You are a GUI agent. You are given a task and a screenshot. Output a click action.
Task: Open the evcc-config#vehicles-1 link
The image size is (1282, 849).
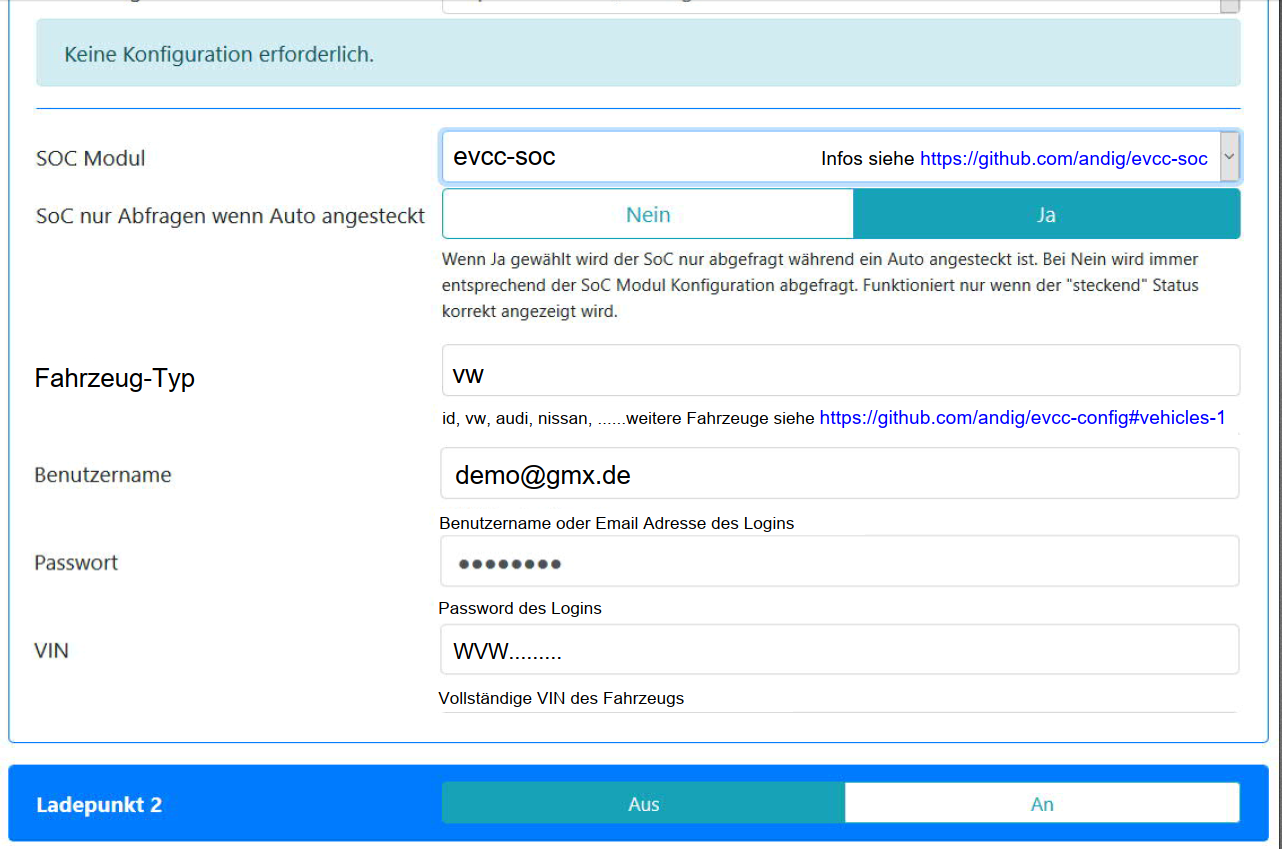pyautogui.click(x=1022, y=418)
